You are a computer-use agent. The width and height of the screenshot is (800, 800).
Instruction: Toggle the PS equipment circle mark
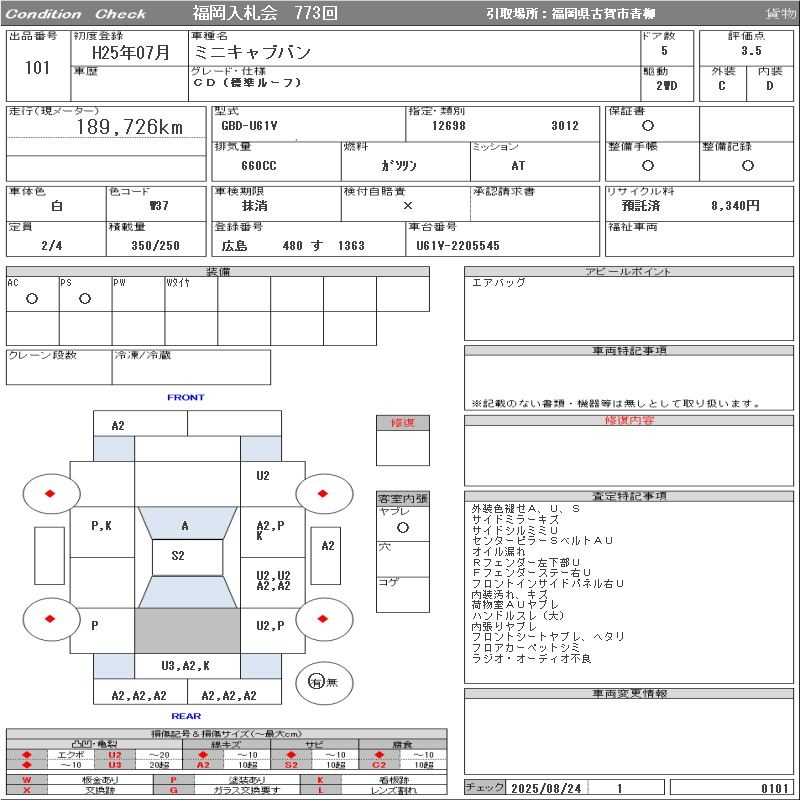pyautogui.click(x=85, y=298)
